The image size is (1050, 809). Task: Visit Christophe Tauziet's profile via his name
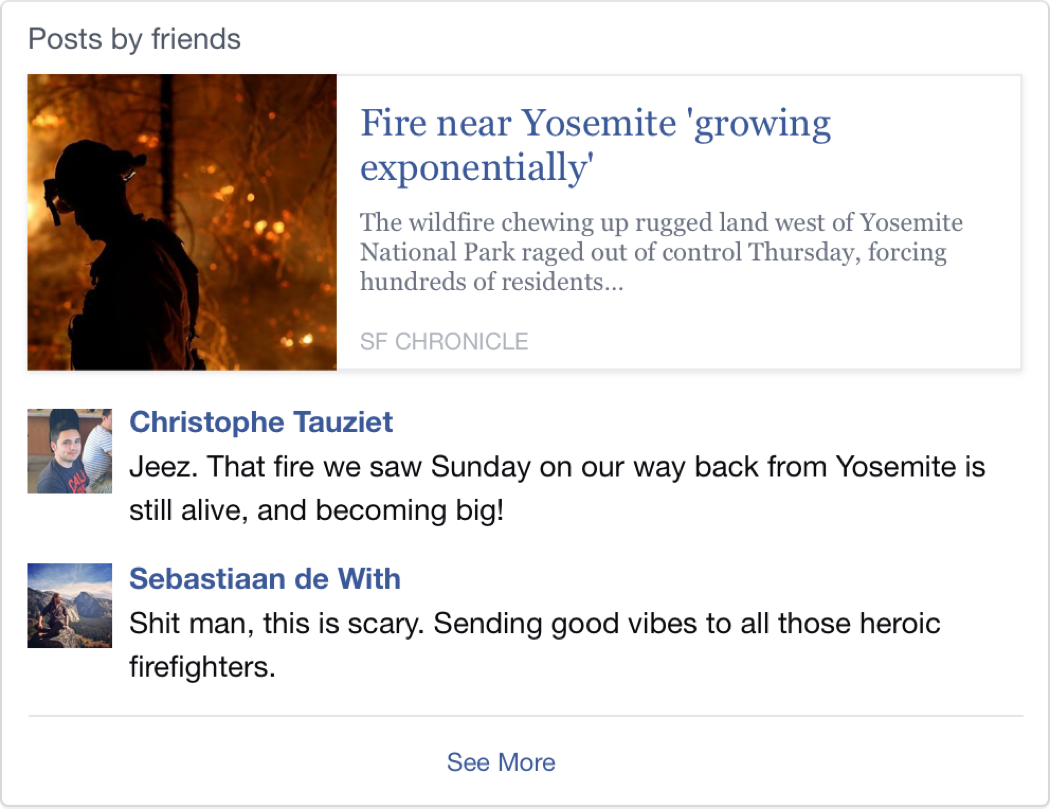click(x=261, y=422)
